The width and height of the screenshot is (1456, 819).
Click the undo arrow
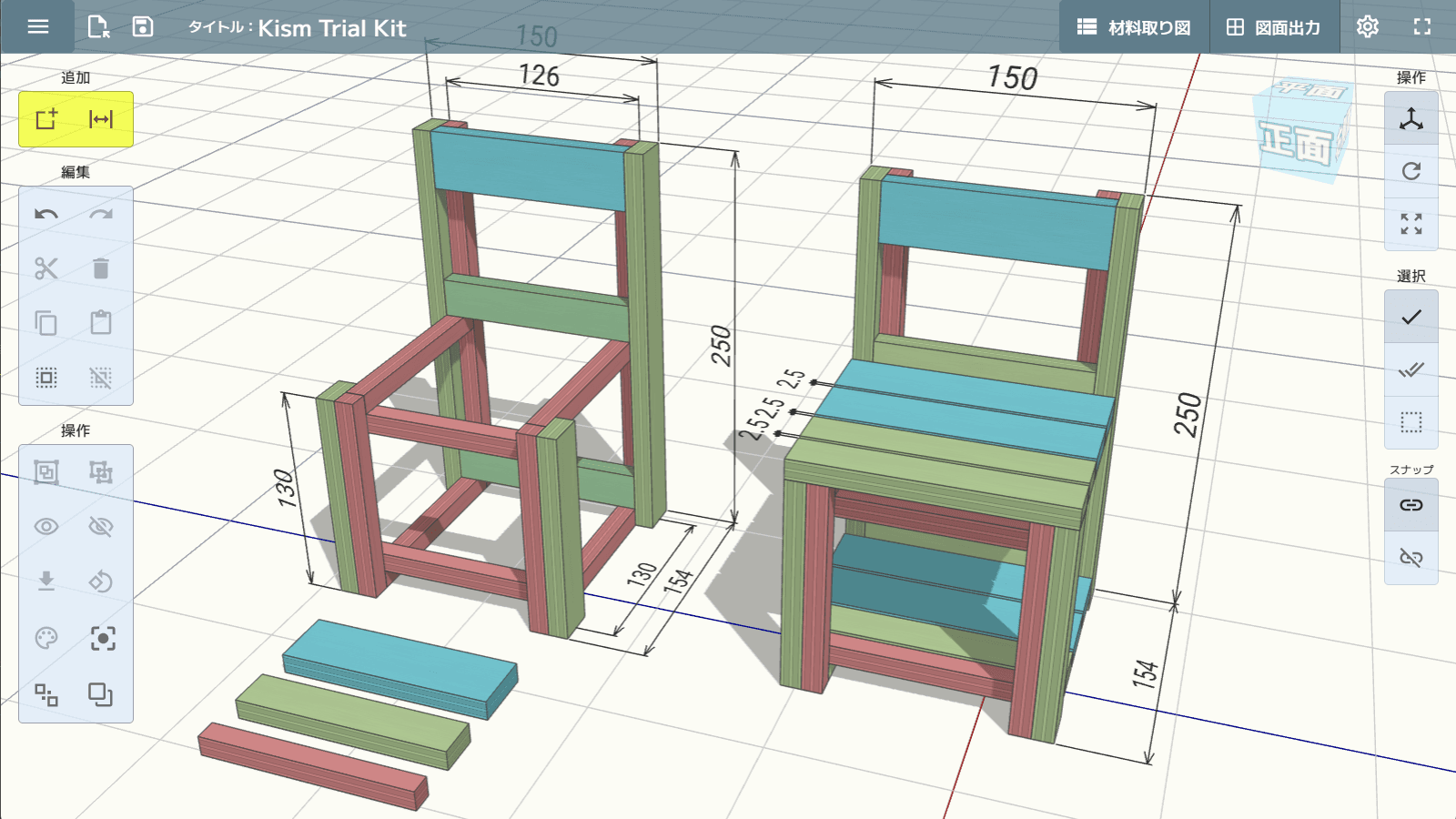[x=46, y=215]
